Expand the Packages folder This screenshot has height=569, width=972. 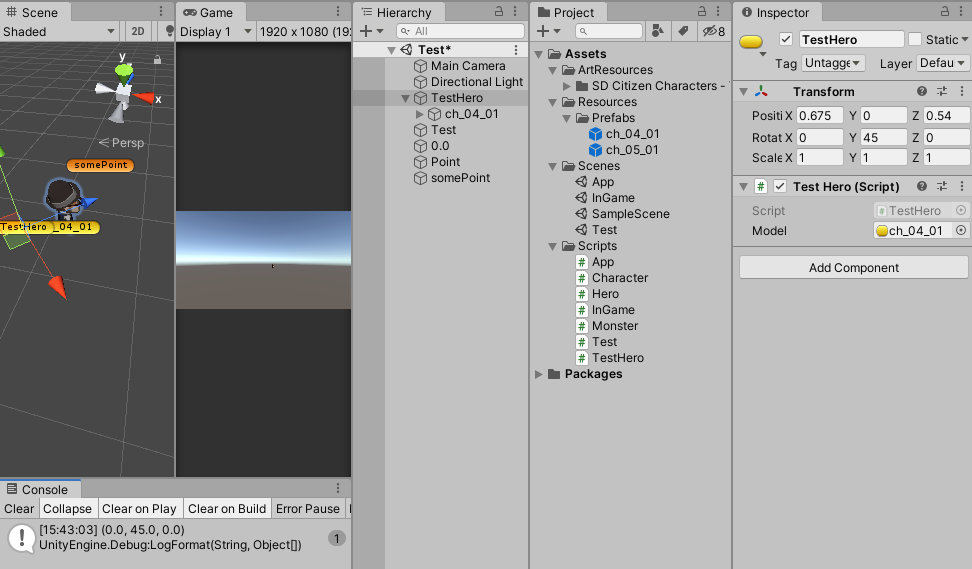coord(539,374)
